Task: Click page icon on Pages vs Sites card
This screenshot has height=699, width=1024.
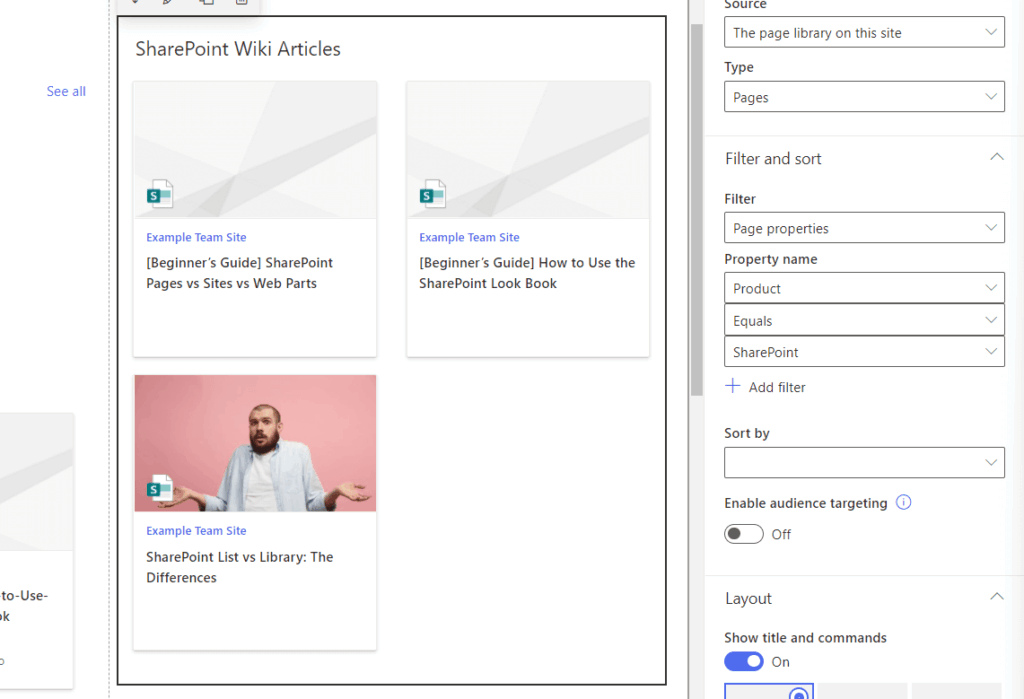Action: click(x=159, y=193)
